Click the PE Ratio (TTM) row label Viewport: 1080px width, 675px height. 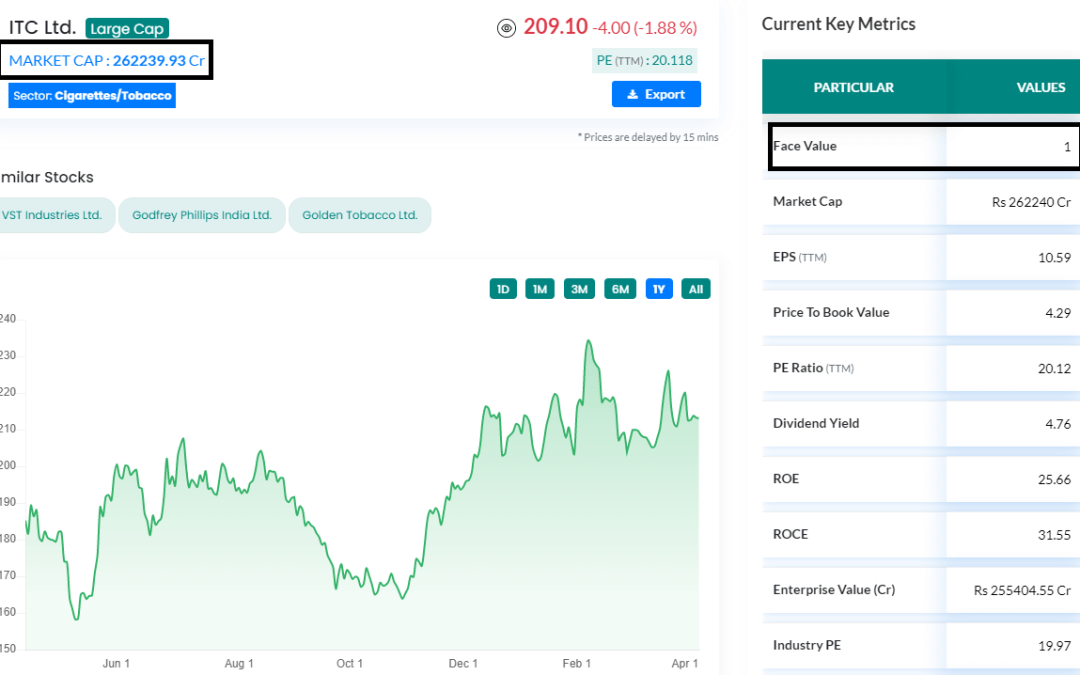(813, 368)
